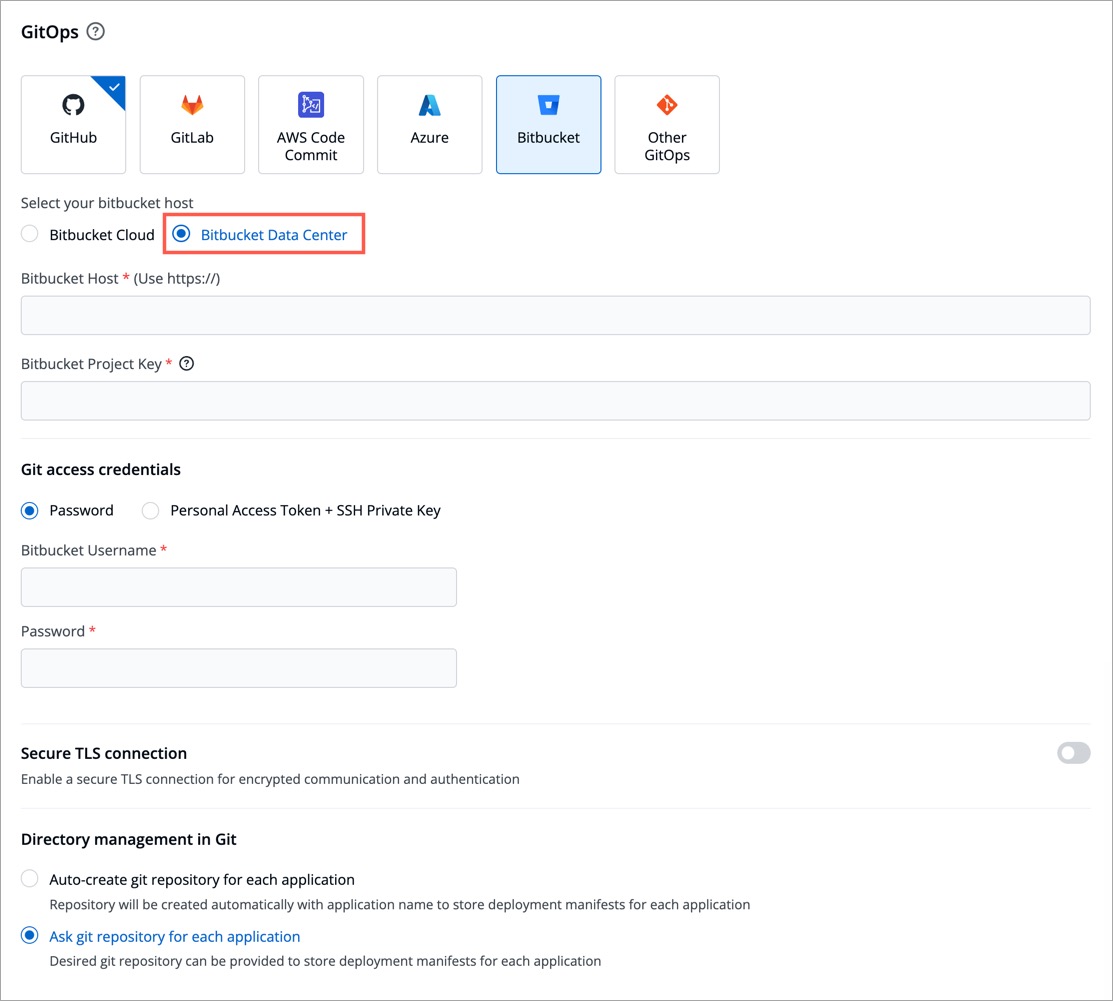Click the blue checkmark badge on GitHub card
The image size is (1113, 1001).
click(114, 87)
